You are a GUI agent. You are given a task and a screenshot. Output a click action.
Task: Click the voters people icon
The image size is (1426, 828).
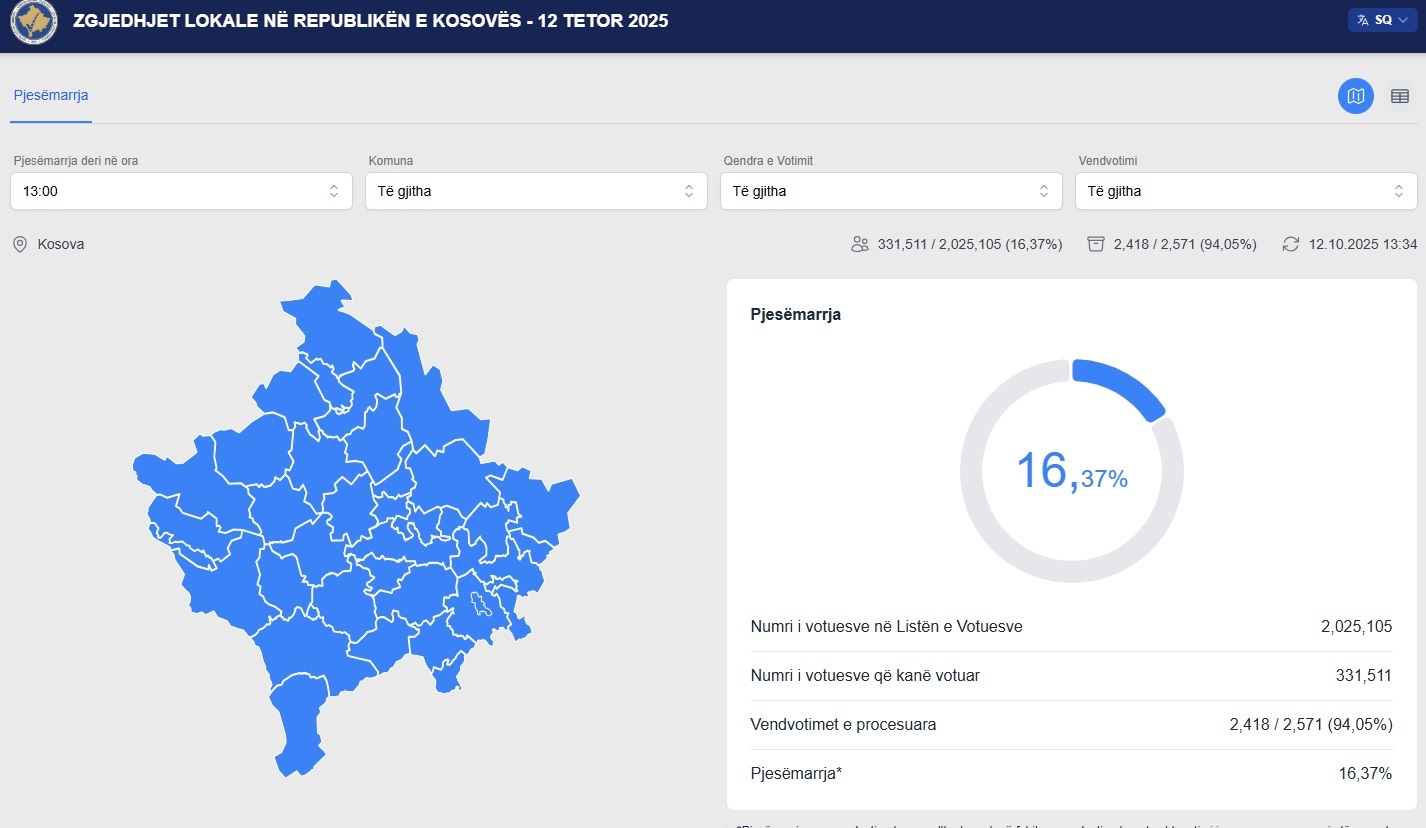(x=859, y=244)
